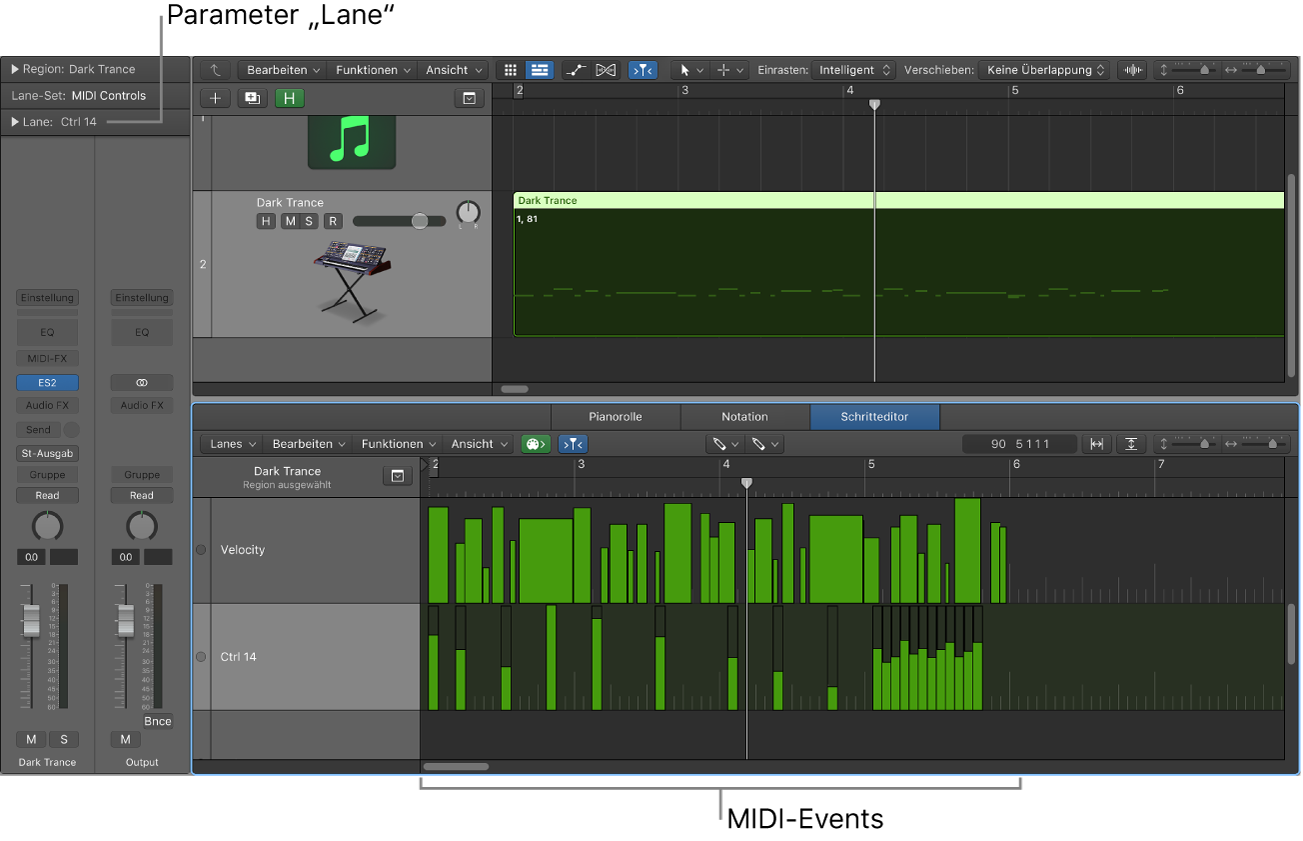Image resolution: width=1303 pixels, height=841 pixels.
Task: Show Flex via the bow-tie icon
Action: click(605, 70)
